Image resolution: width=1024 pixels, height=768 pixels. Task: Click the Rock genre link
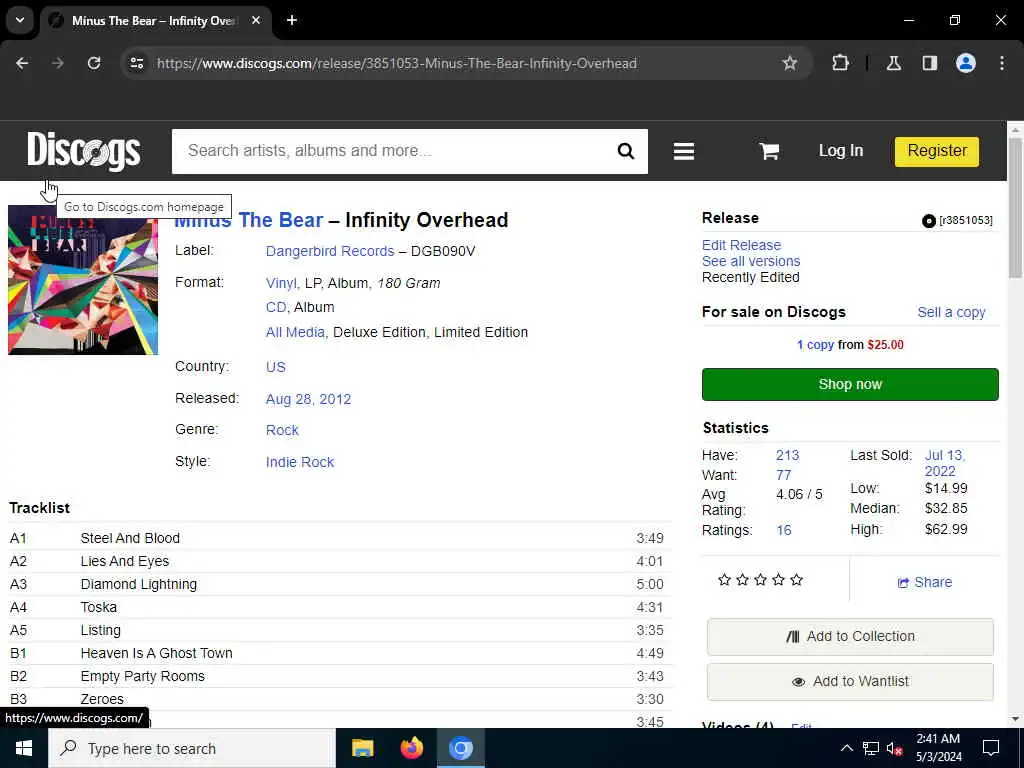coord(282,430)
